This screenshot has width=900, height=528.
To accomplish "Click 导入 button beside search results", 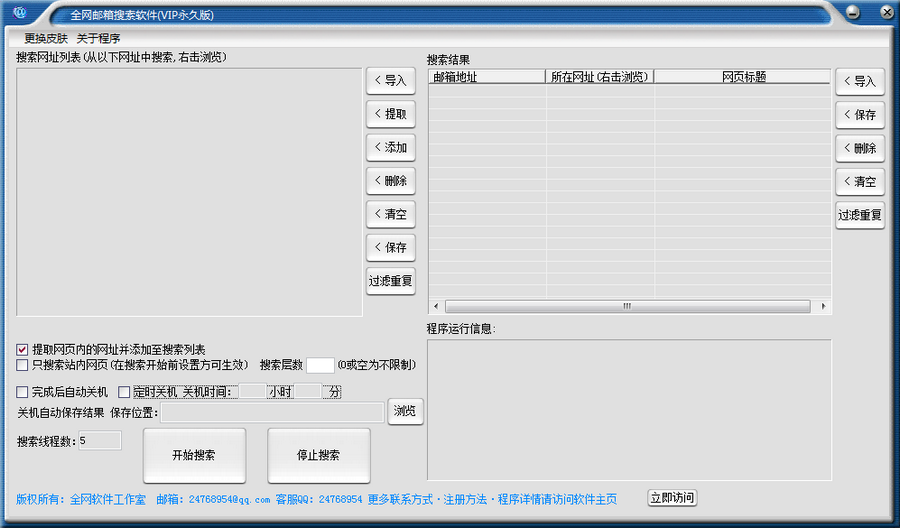I will coord(860,81).
